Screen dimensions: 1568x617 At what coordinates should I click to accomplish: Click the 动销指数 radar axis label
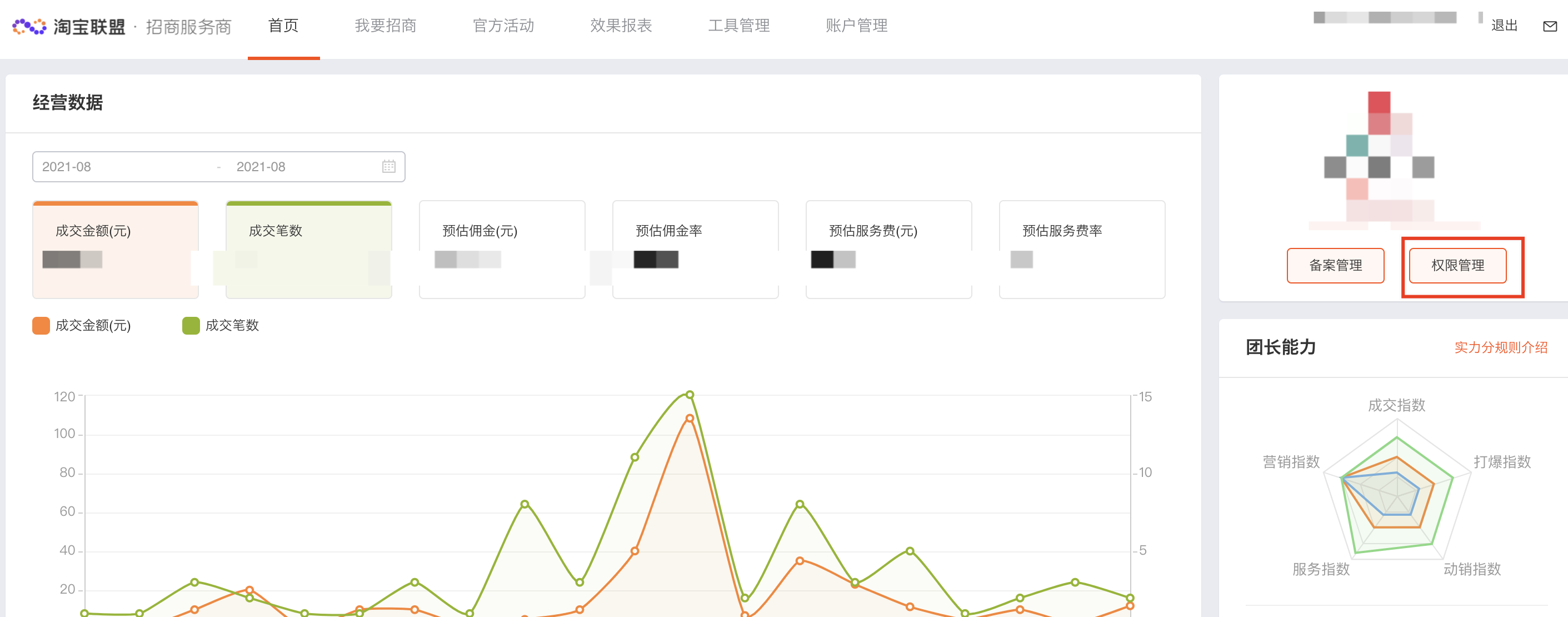1472,569
